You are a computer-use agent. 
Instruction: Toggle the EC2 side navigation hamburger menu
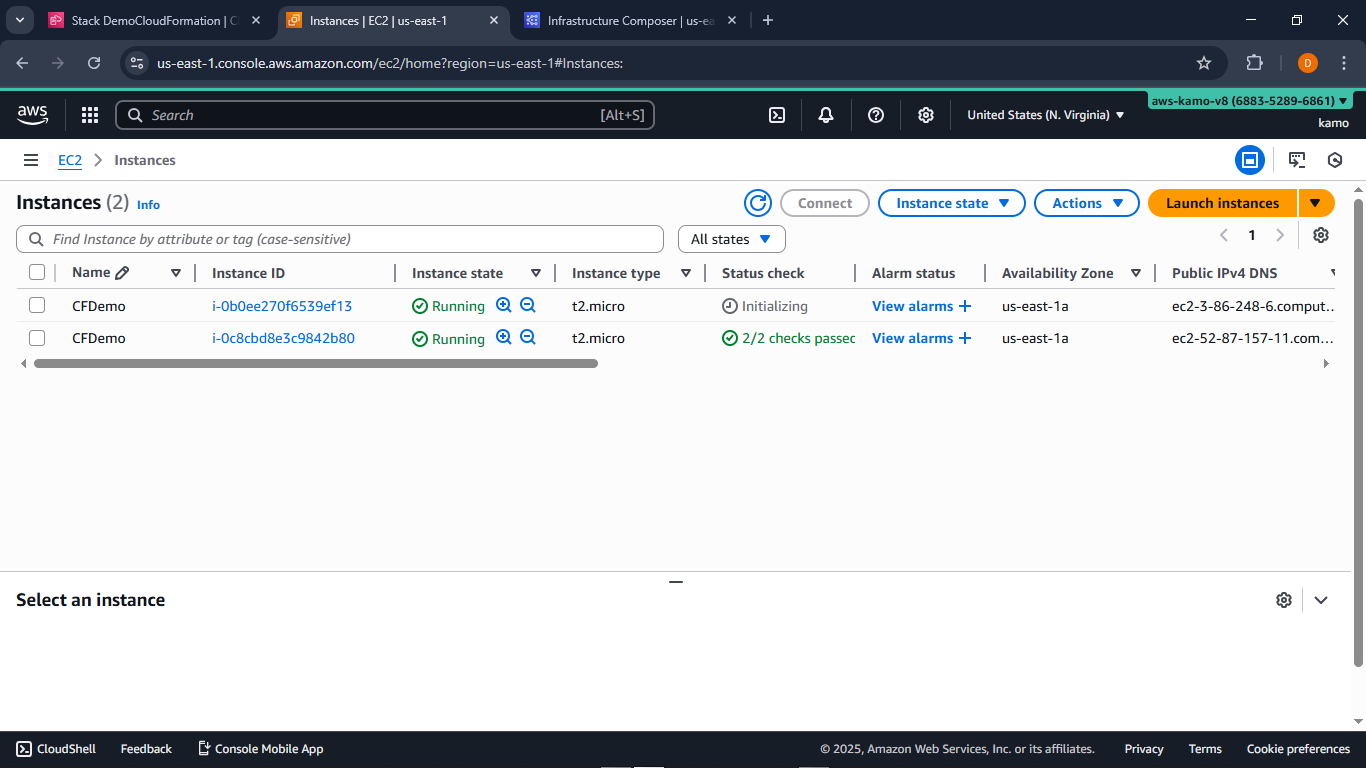[31, 160]
